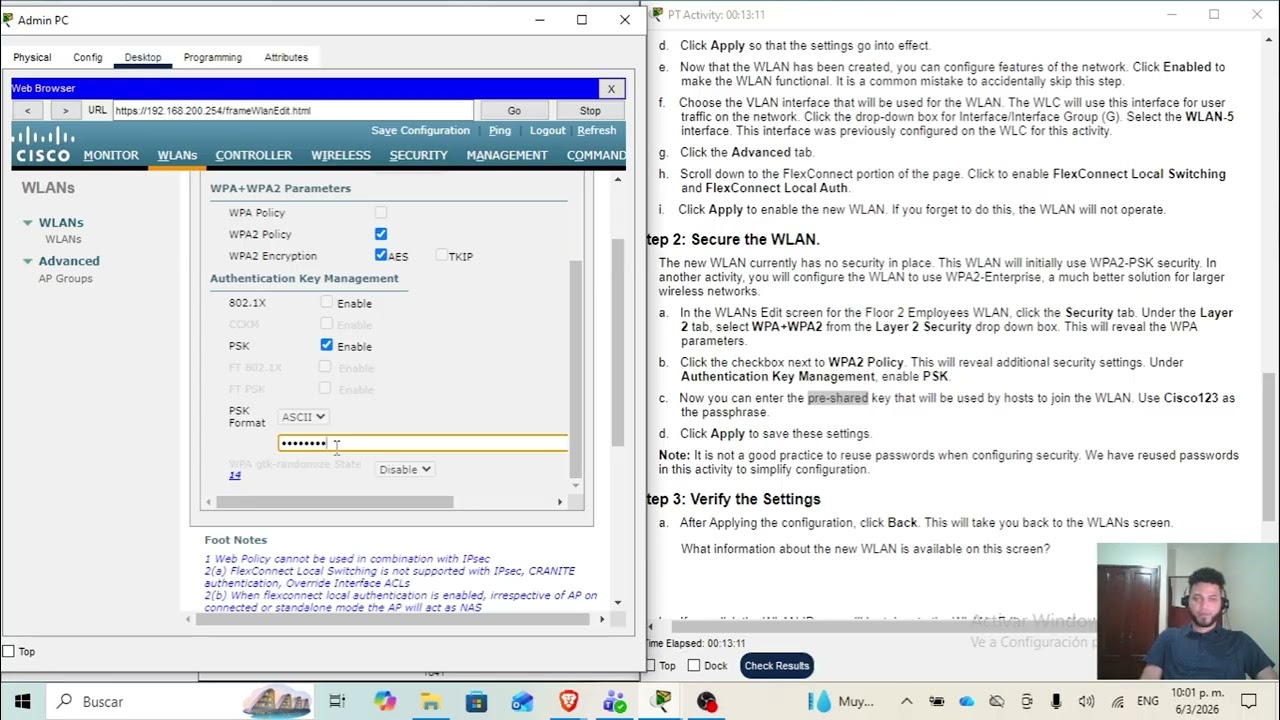
Task: Open the WPA gtk-randomize Disable dropdown
Action: point(404,469)
